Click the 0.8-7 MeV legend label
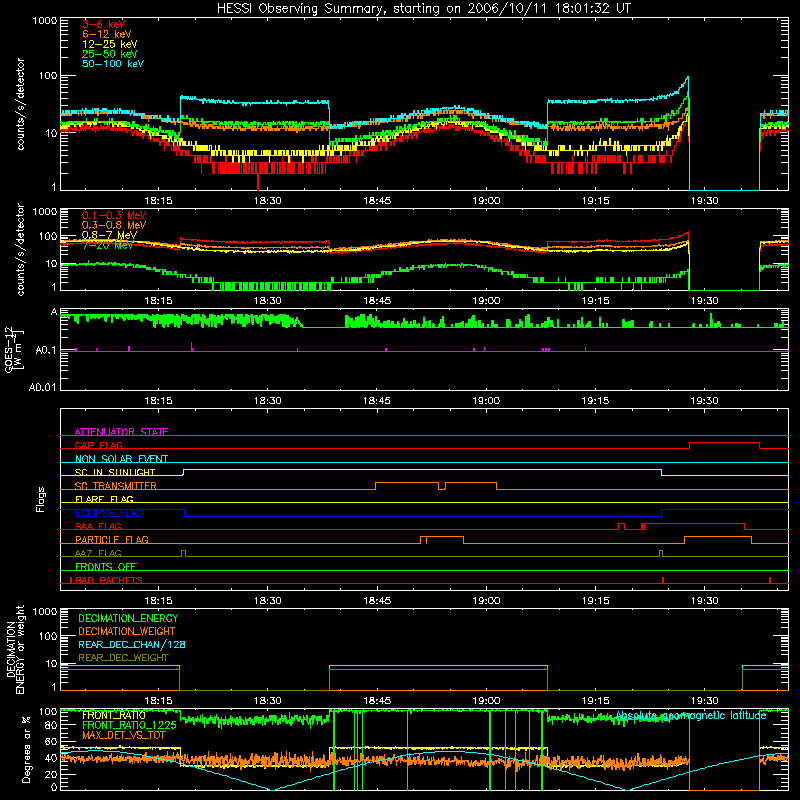This screenshot has height=800, width=800. [109, 236]
